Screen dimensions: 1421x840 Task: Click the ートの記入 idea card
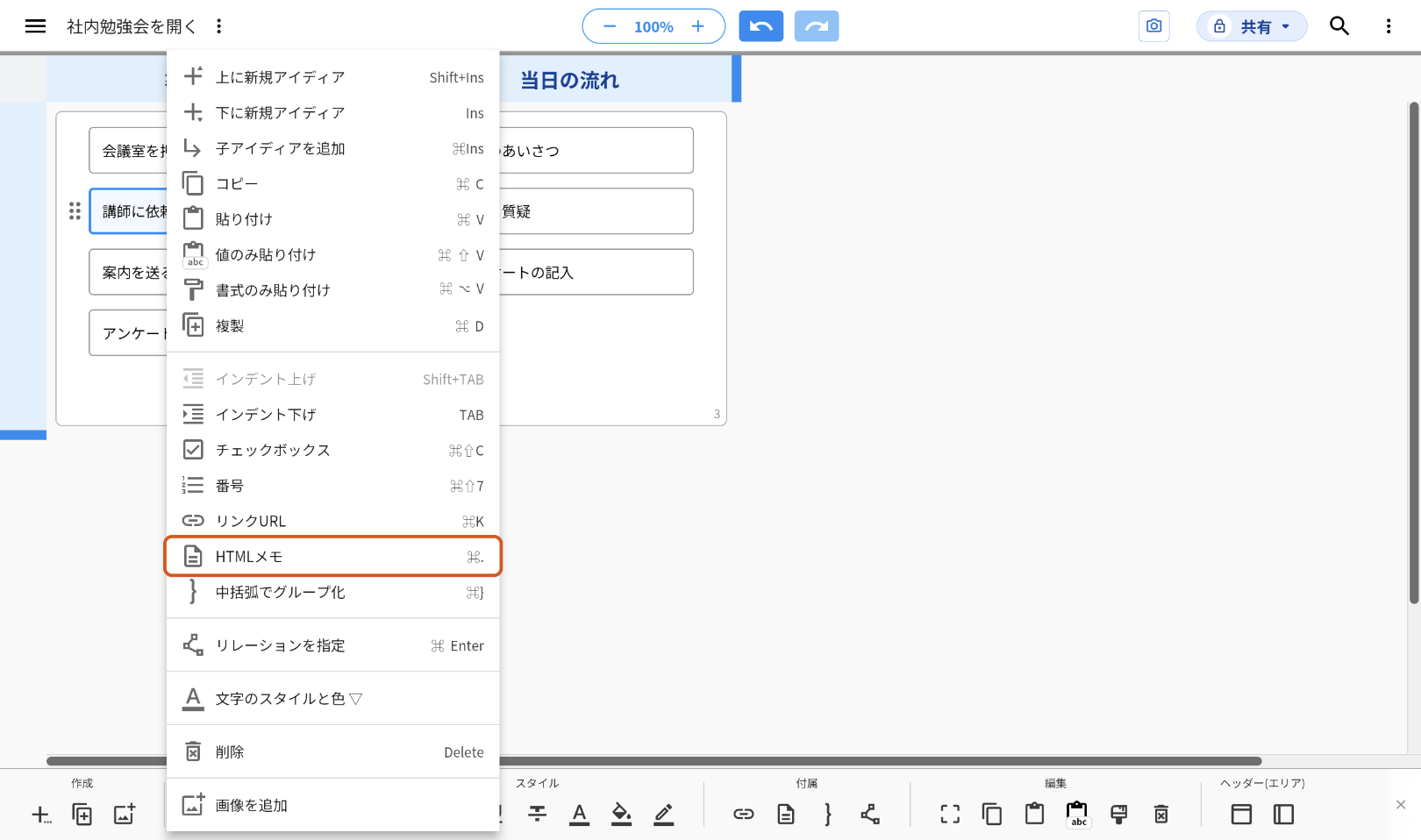596,272
